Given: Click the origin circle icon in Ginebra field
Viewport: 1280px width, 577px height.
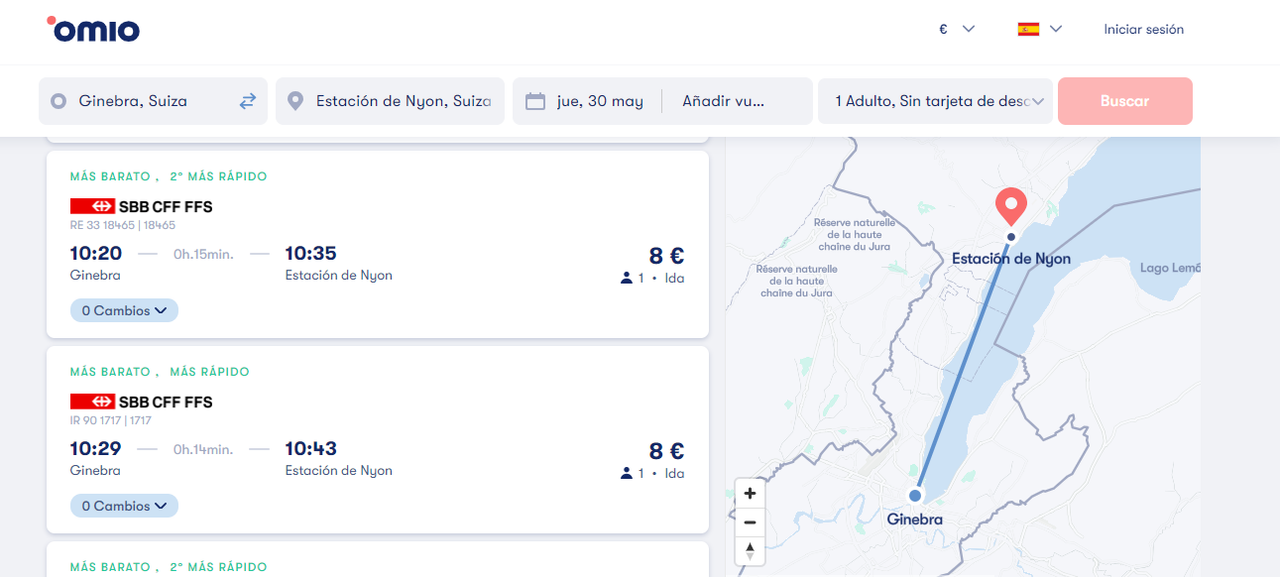Looking at the screenshot, I should [59, 101].
